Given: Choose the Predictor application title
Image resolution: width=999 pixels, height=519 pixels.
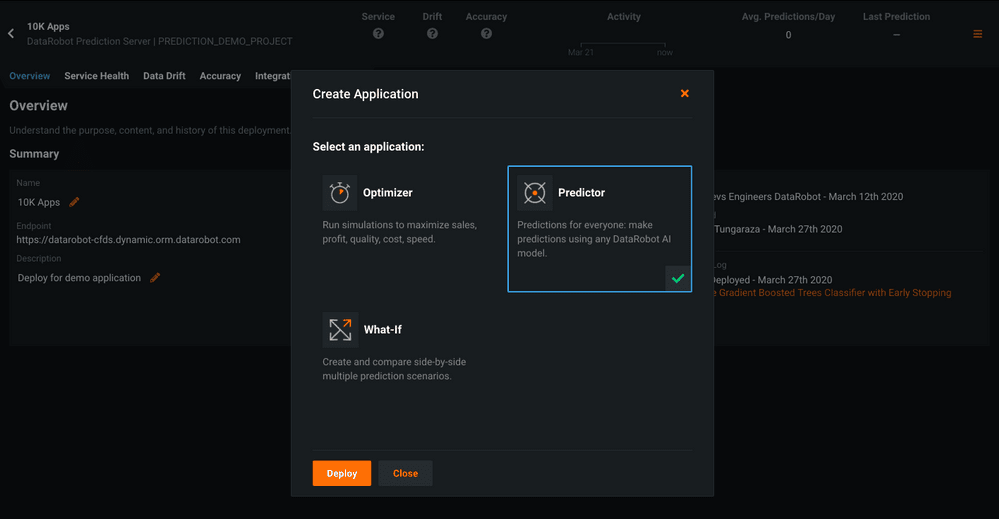Looking at the screenshot, I should tap(581, 192).
